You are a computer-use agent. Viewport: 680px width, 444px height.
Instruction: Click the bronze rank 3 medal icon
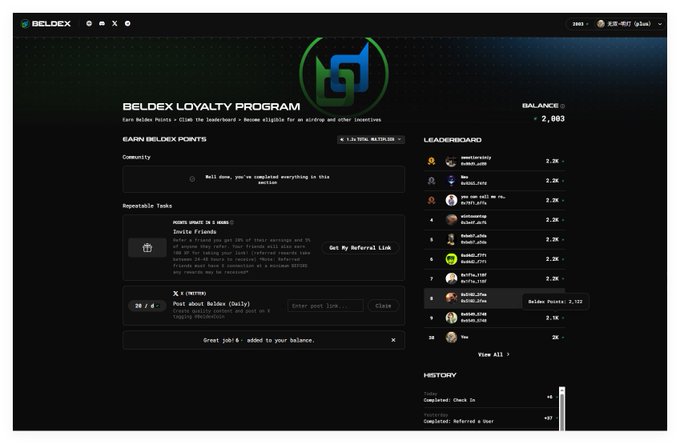coord(431,200)
